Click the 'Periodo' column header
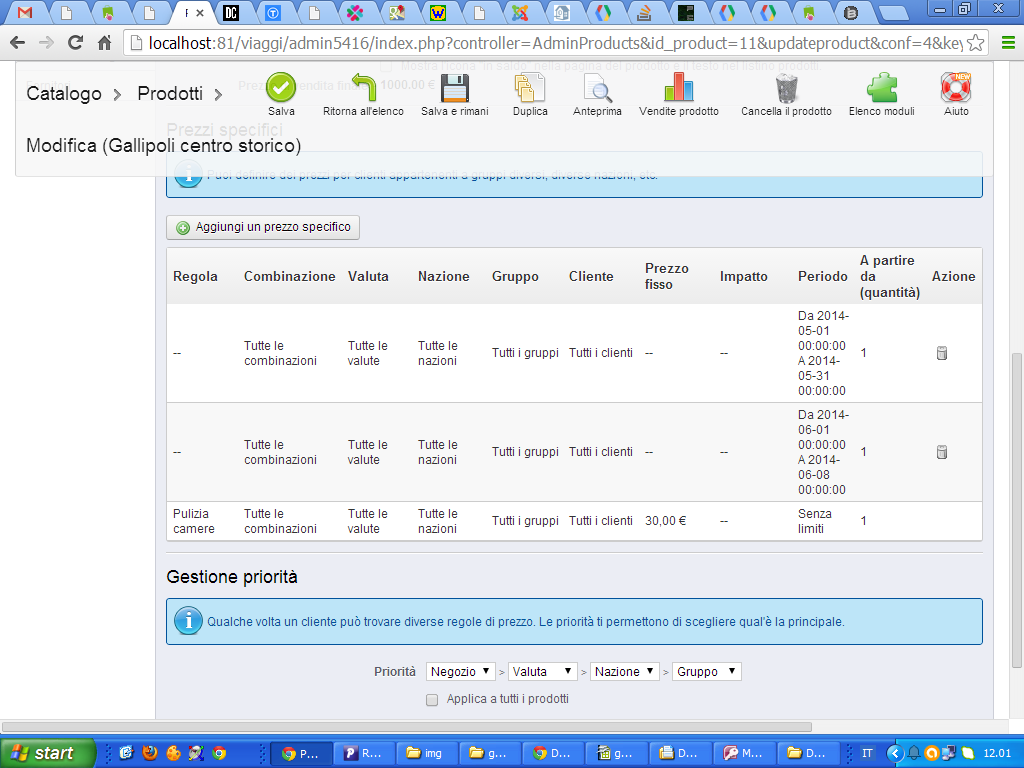The width and height of the screenshot is (1024, 768). pos(823,276)
